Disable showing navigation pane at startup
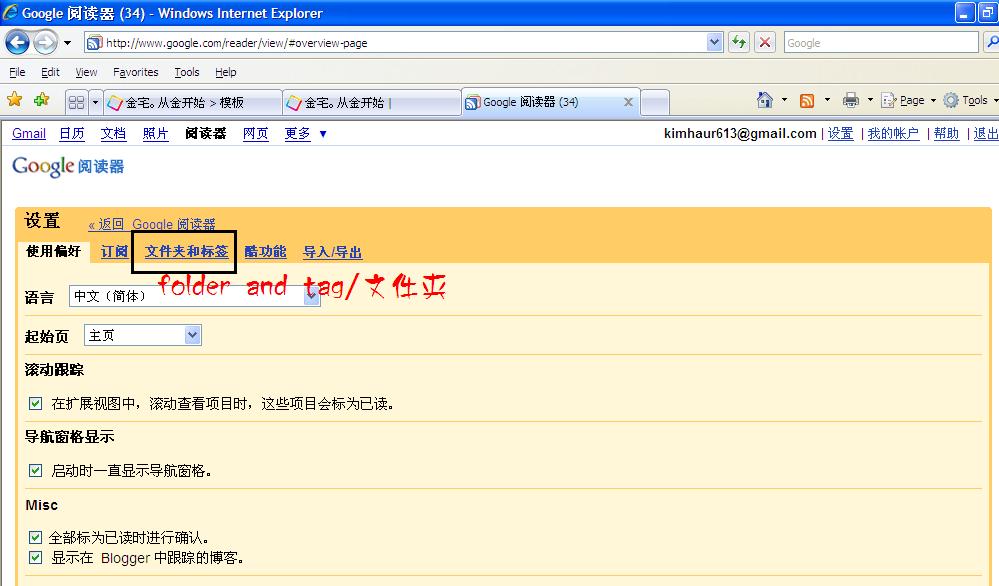999x586 pixels. coord(36,470)
